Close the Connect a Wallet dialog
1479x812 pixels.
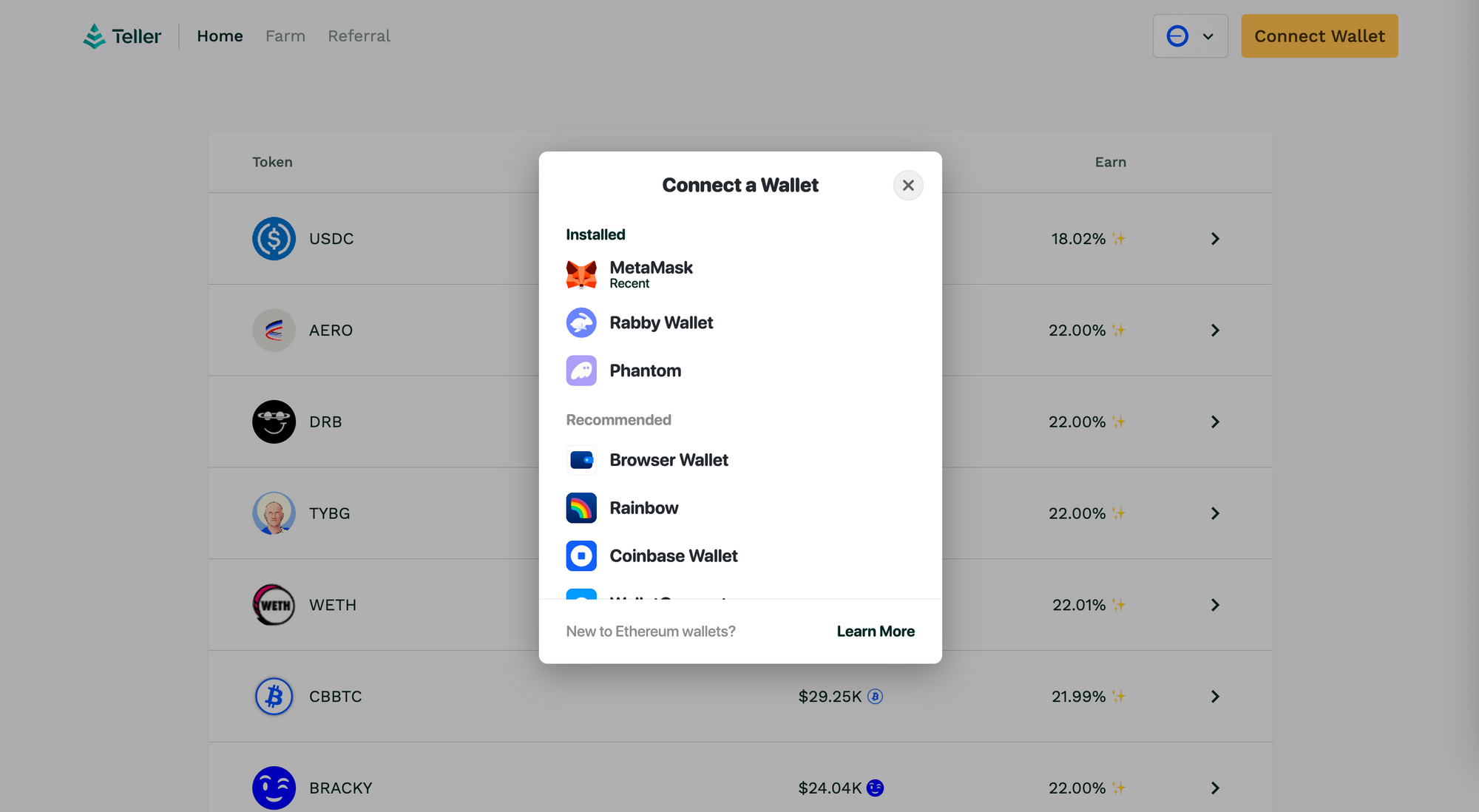(908, 186)
